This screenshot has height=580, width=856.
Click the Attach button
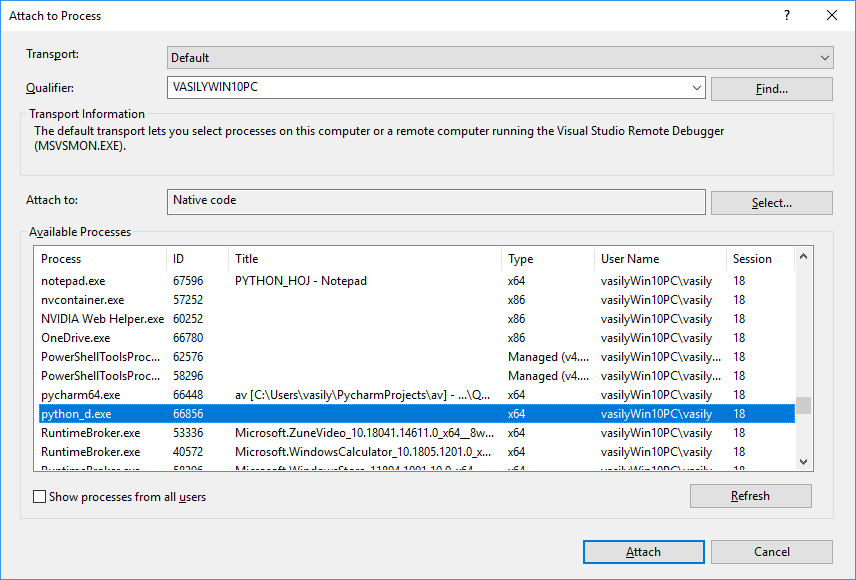[x=643, y=552]
